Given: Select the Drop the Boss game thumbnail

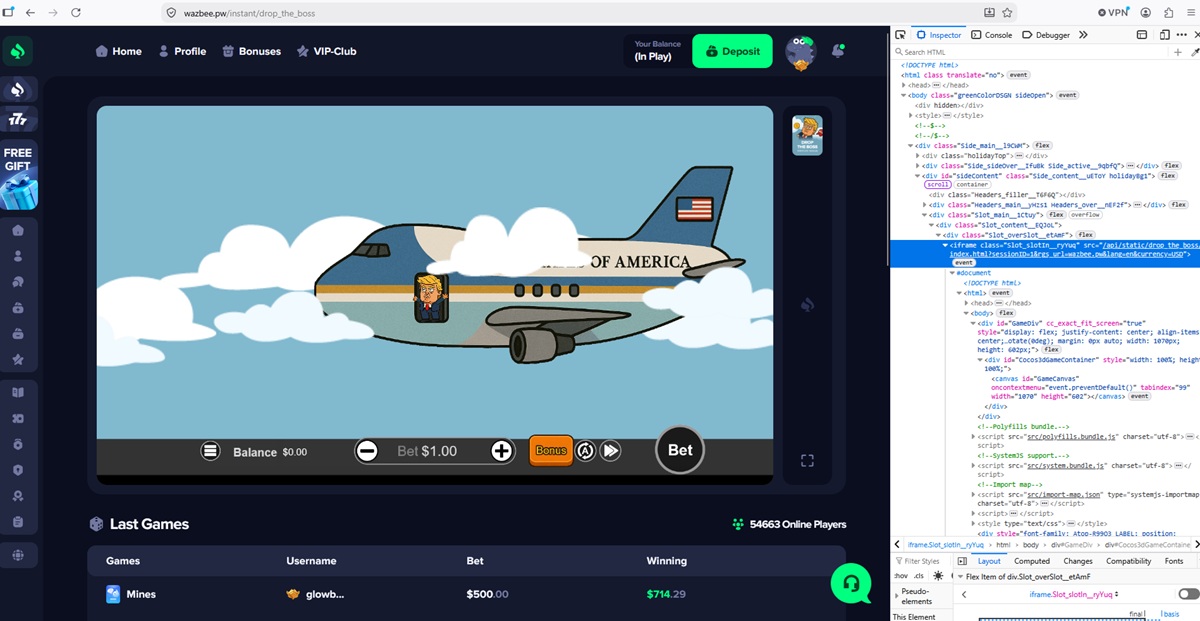Looking at the screenshot, I should tap(807, 135).
